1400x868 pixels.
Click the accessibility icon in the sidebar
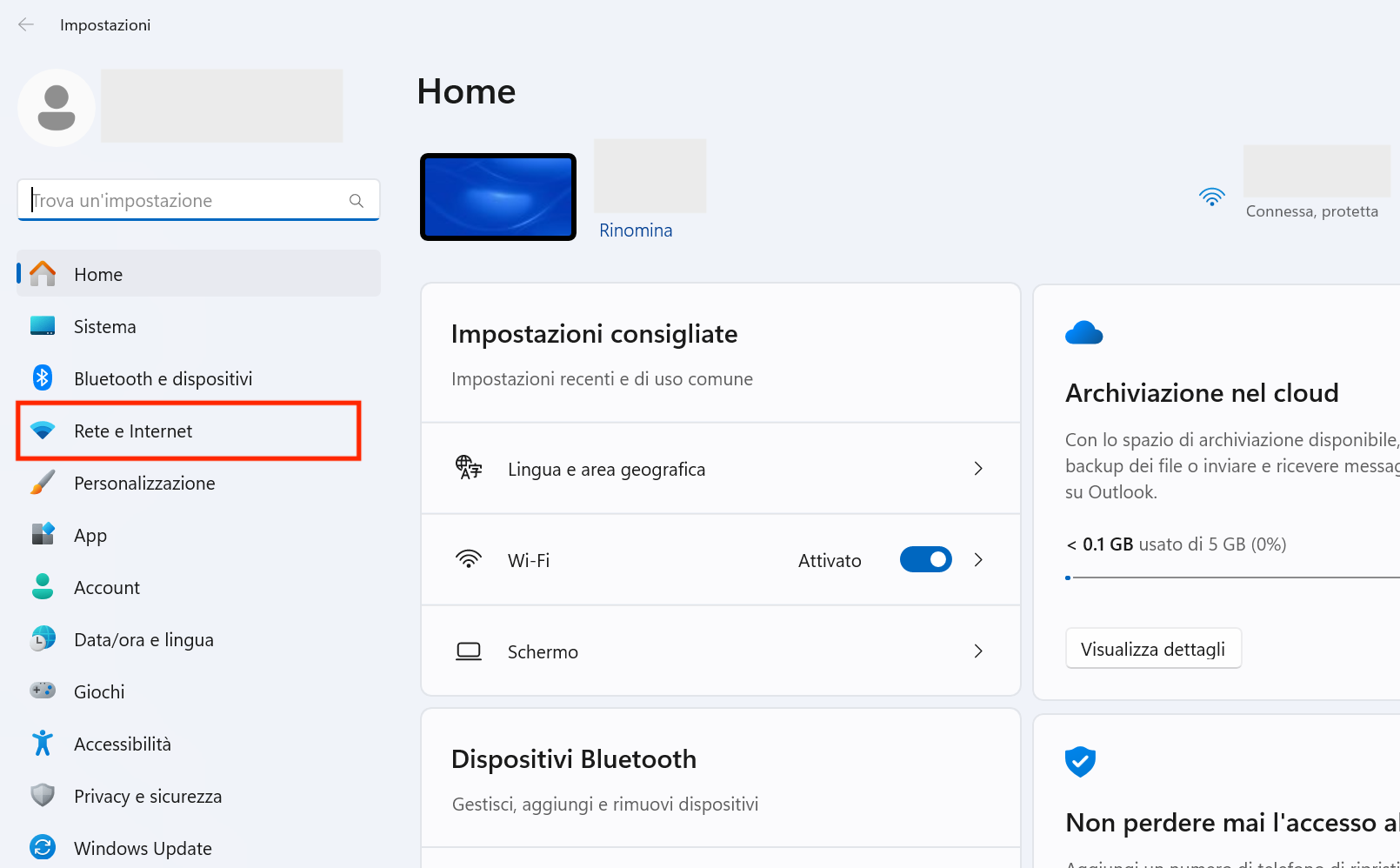click(x=42, y=743)
